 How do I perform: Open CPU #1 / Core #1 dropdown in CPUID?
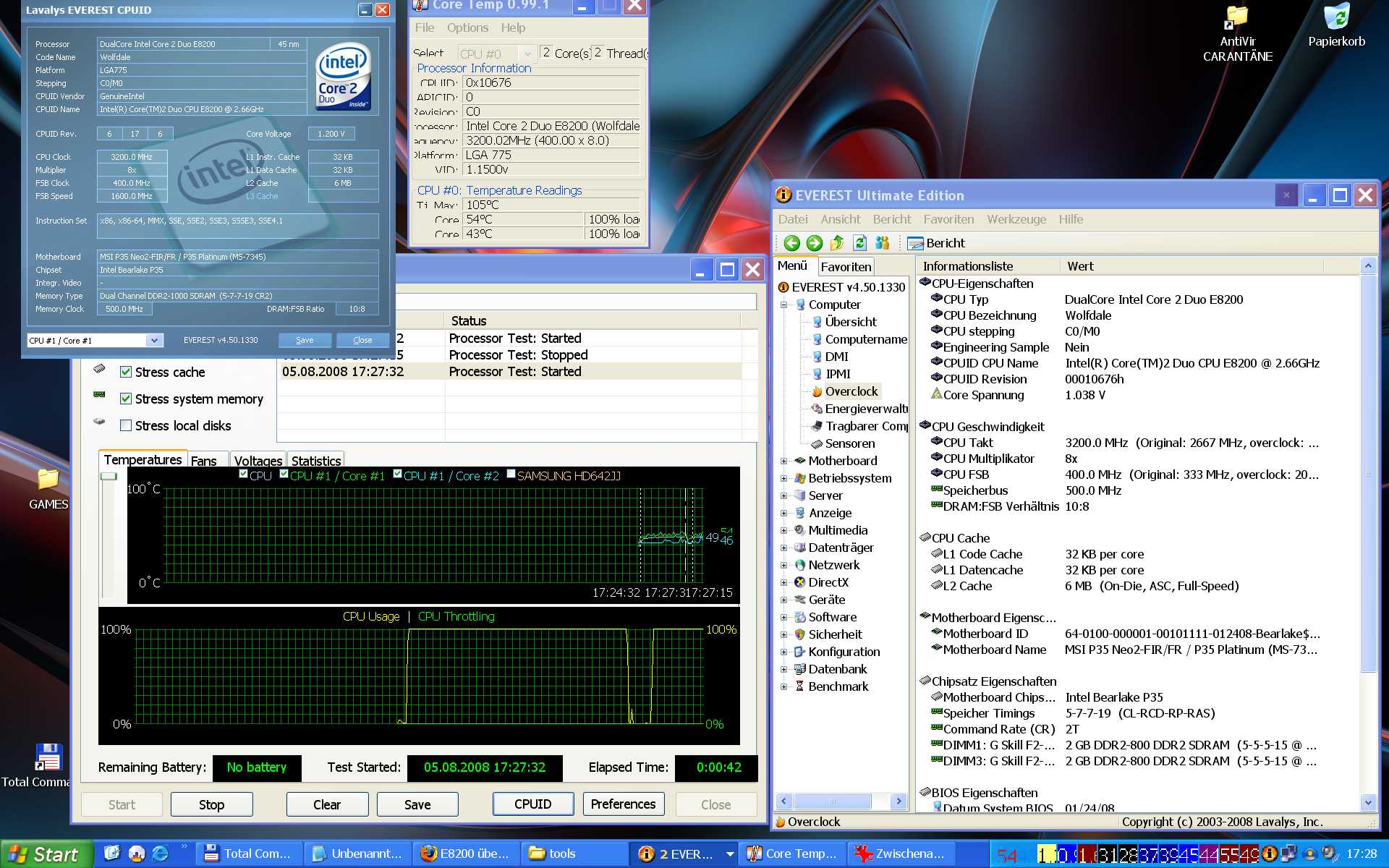tap(154, 340)
